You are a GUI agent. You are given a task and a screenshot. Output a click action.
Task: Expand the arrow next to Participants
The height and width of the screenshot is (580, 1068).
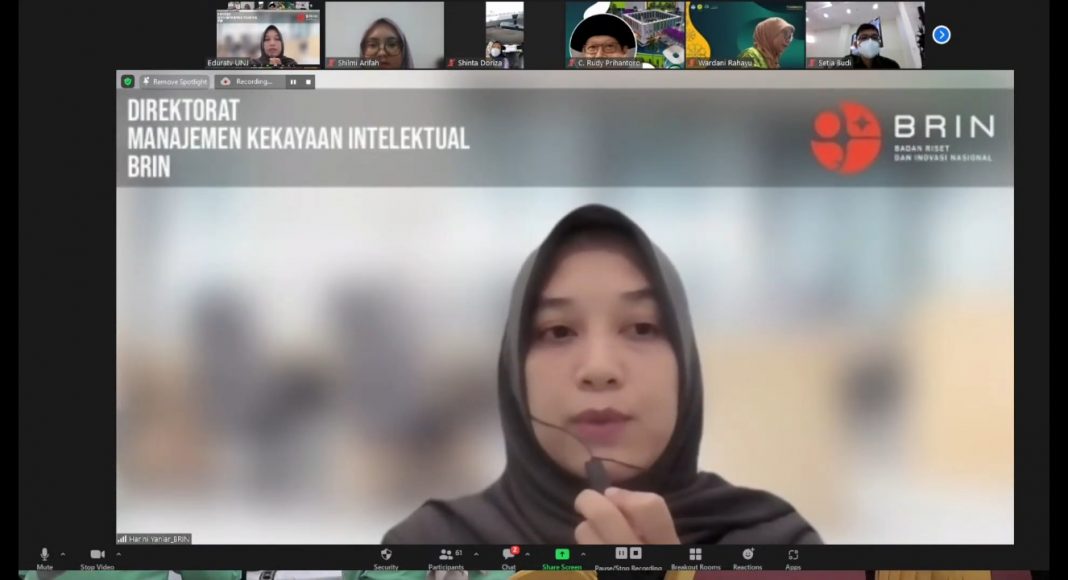pos(476,554)
